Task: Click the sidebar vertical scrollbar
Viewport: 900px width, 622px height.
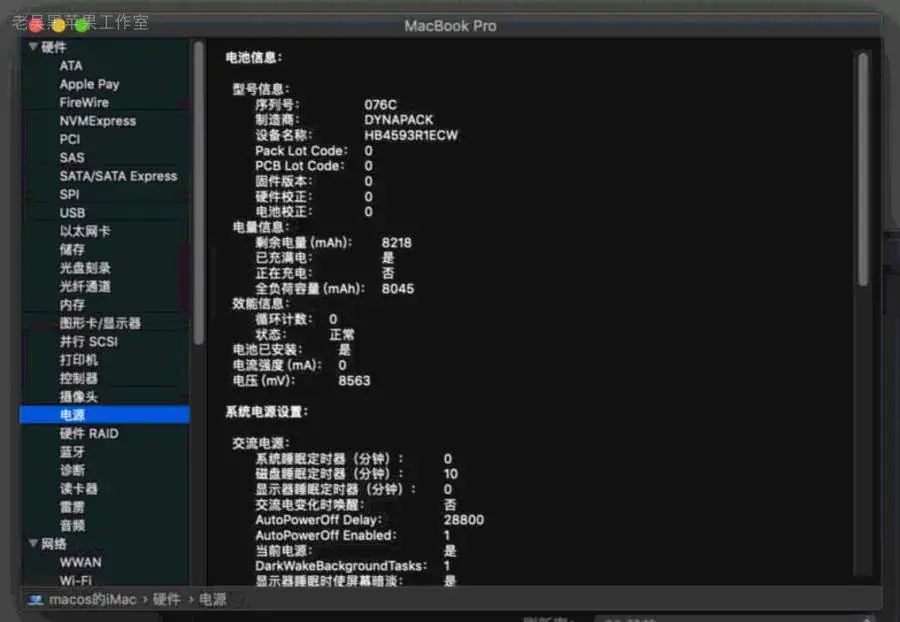Action: click(x=199, y=193)
